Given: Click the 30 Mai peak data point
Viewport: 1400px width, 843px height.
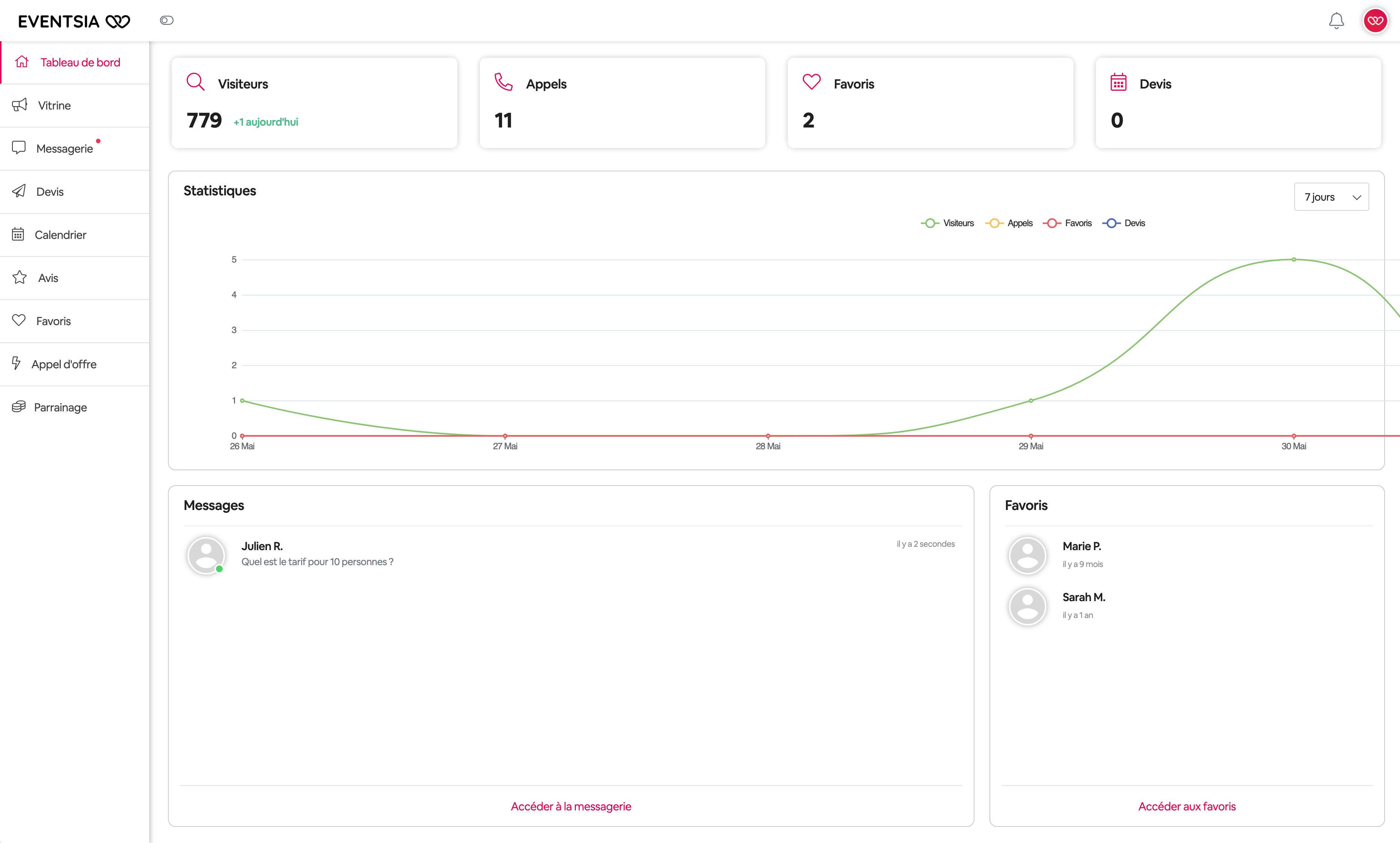Looking at the screenshot, I should [1294, 259].
